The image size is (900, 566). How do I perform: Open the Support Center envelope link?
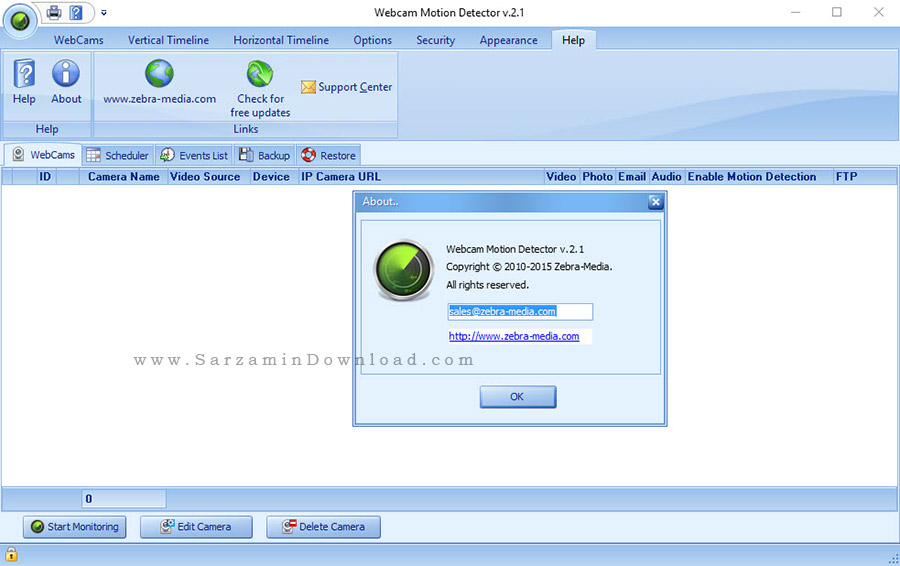[x=347, y=87]
